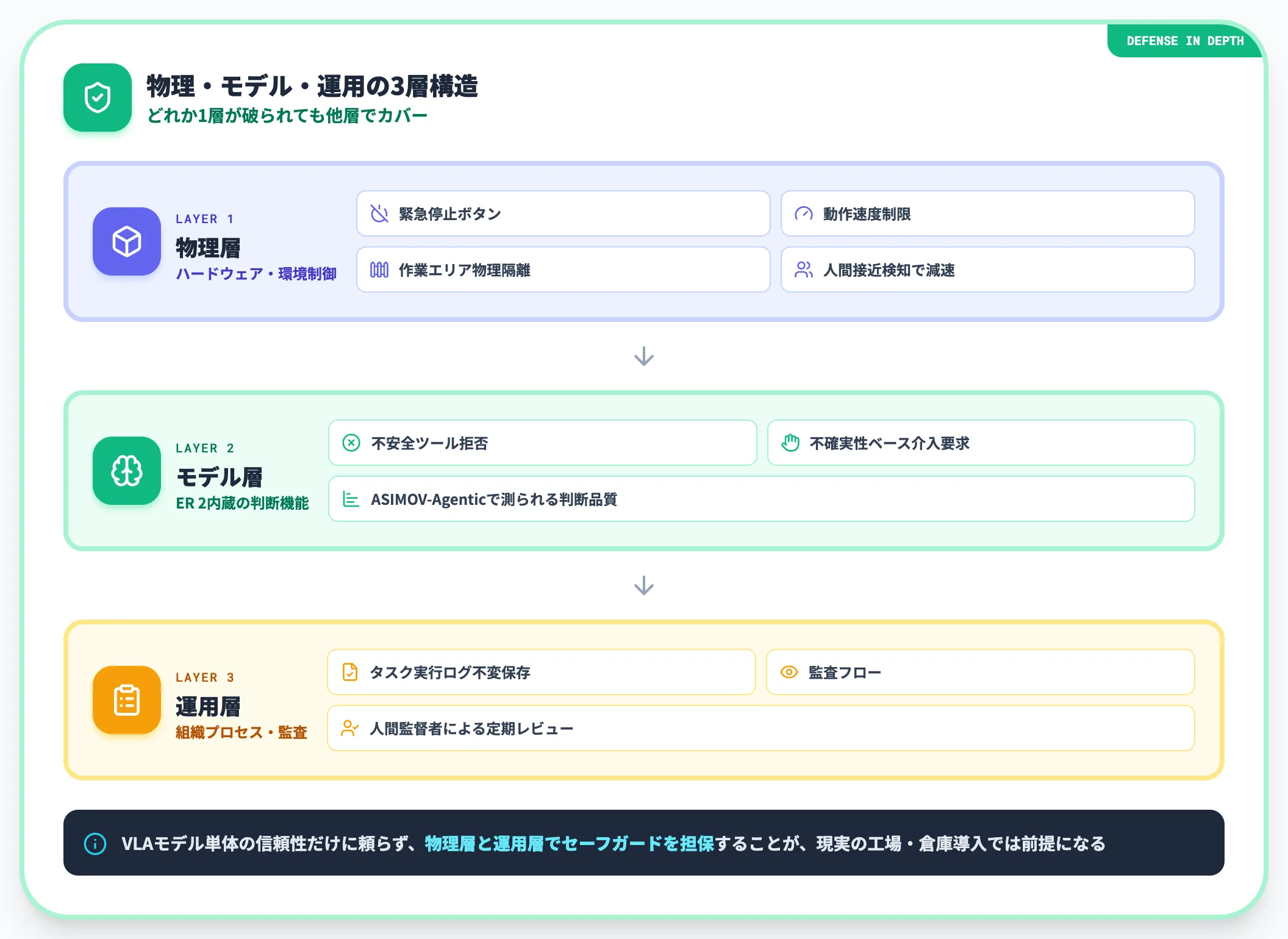Click the people icon beside 人間接近検知で減速
Screen dimensions: 1288x939
point(804,270)
